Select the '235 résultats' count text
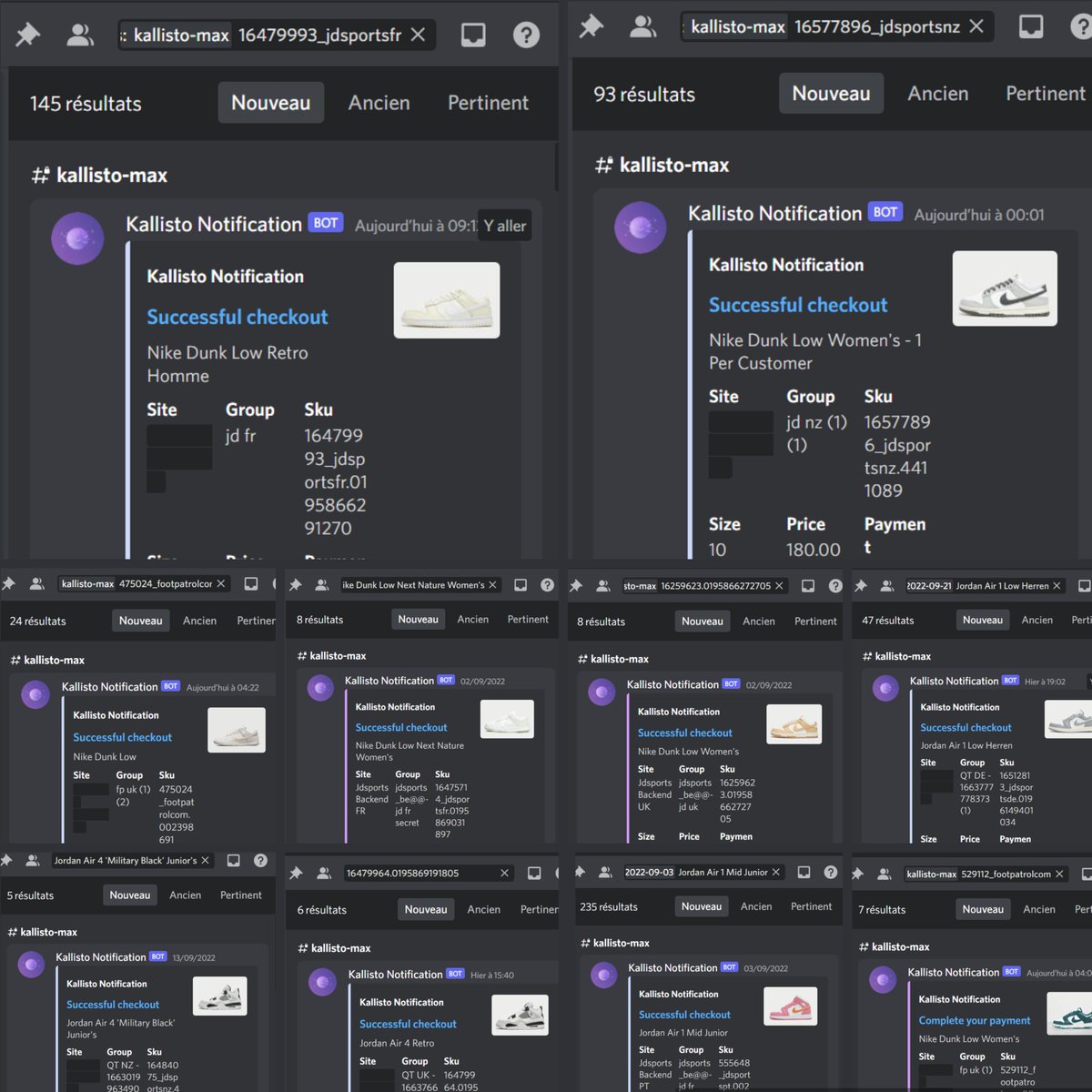Image resolution: width=1092 pixels, height=1092 pixels. pyautogui.click(x=609, y=906)
